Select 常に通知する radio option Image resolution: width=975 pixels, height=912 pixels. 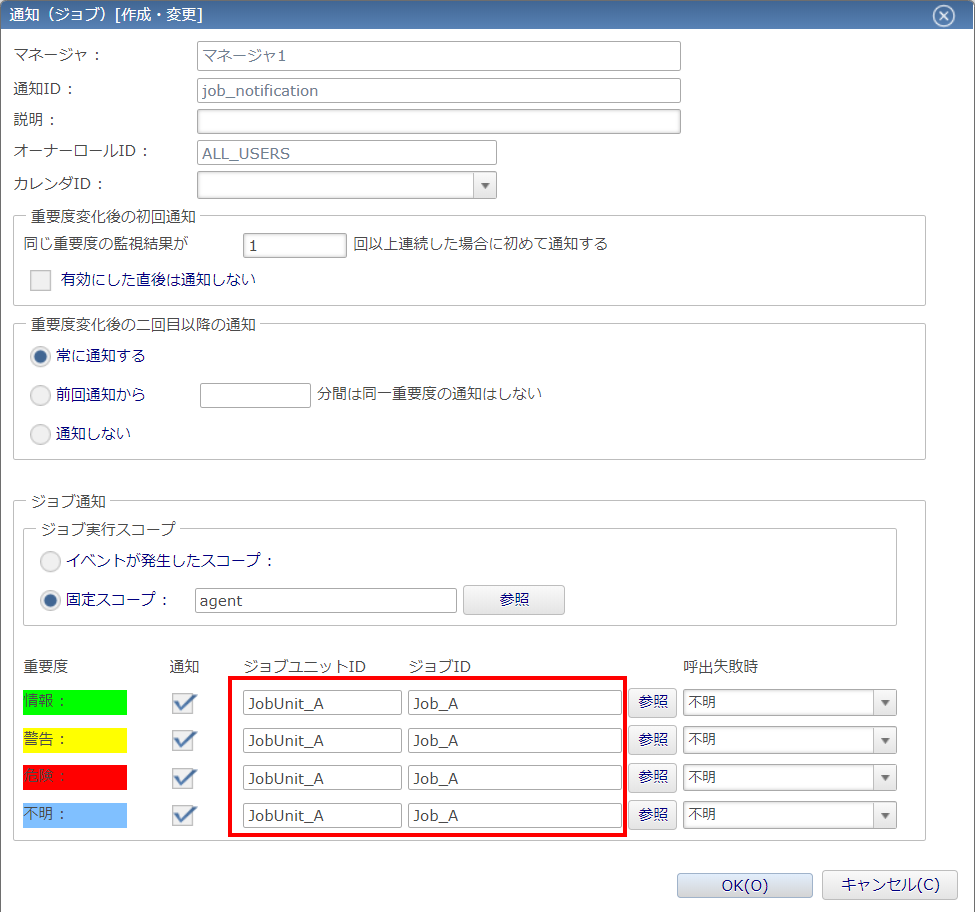point(40,356)
